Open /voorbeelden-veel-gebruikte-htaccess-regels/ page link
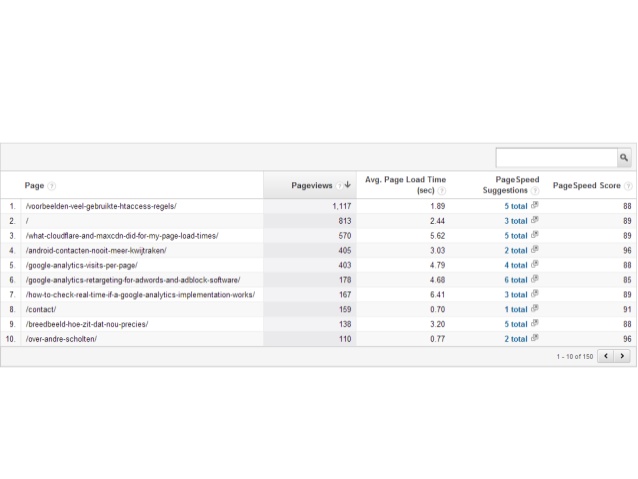This screenshot has height=479, width=638. coord(101,206)
